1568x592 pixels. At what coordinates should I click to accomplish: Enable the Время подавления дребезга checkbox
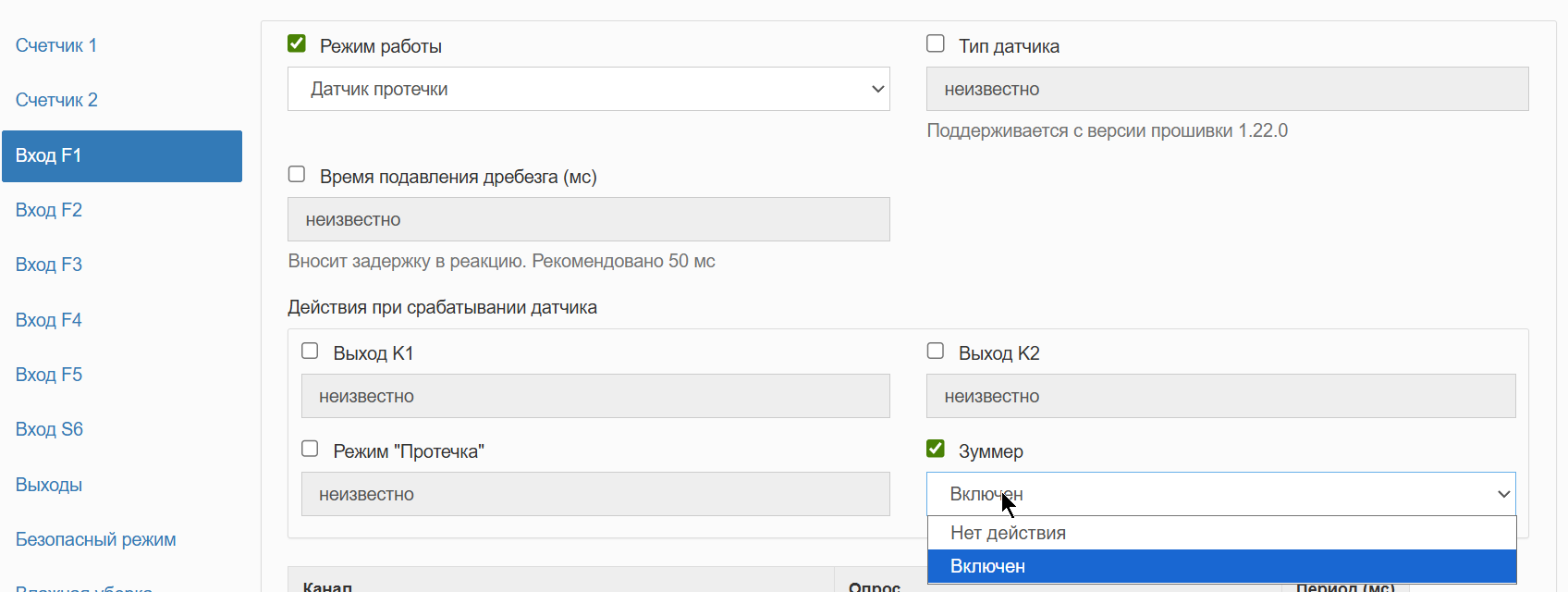pyautogui.click(x=297, y=174)
